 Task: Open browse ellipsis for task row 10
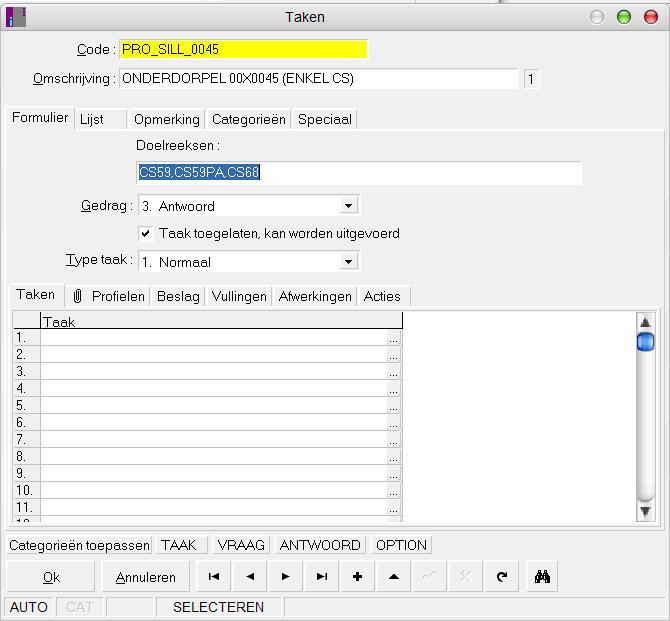click(394, 491)
